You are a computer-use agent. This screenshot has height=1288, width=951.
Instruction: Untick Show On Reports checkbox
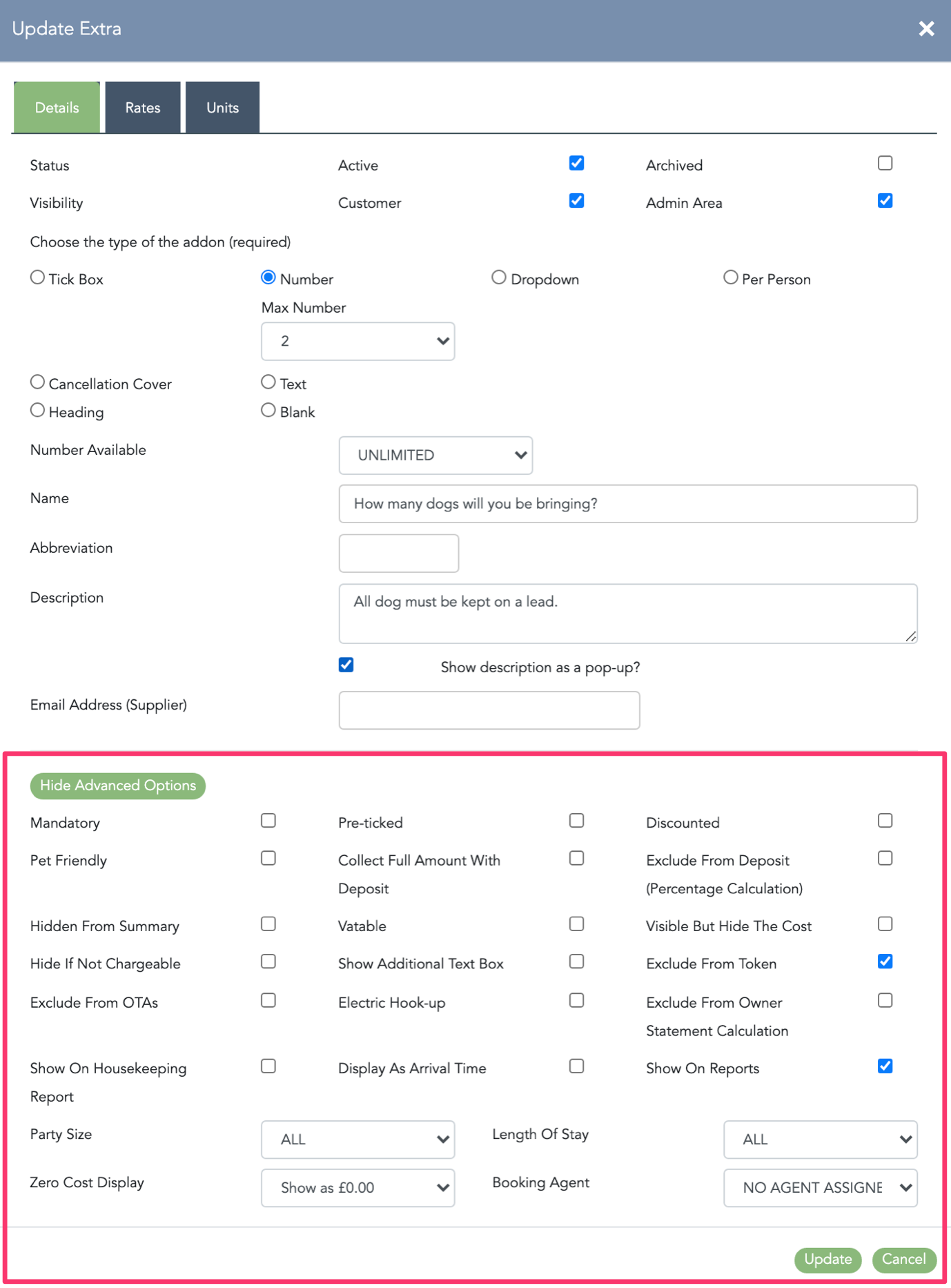point(885,1066)
